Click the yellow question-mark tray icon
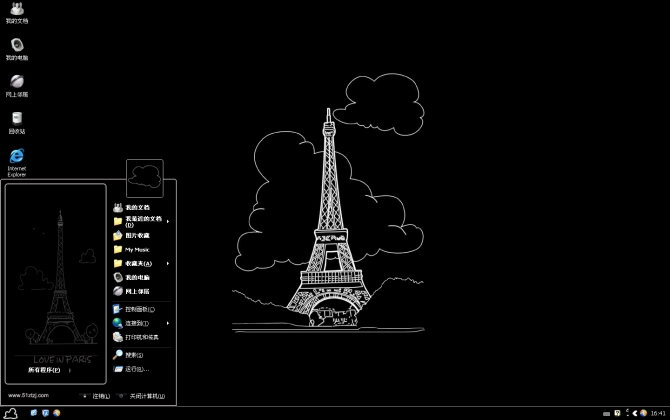 617,413
